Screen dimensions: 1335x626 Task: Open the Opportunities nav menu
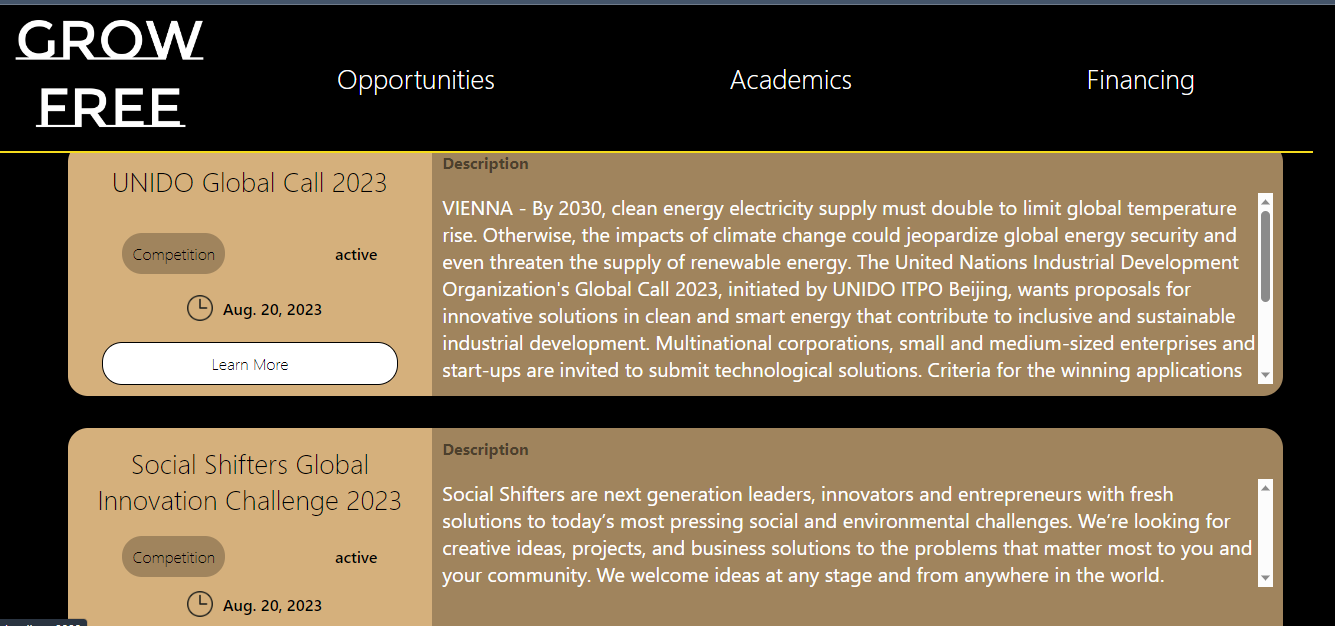click(416, 80)
